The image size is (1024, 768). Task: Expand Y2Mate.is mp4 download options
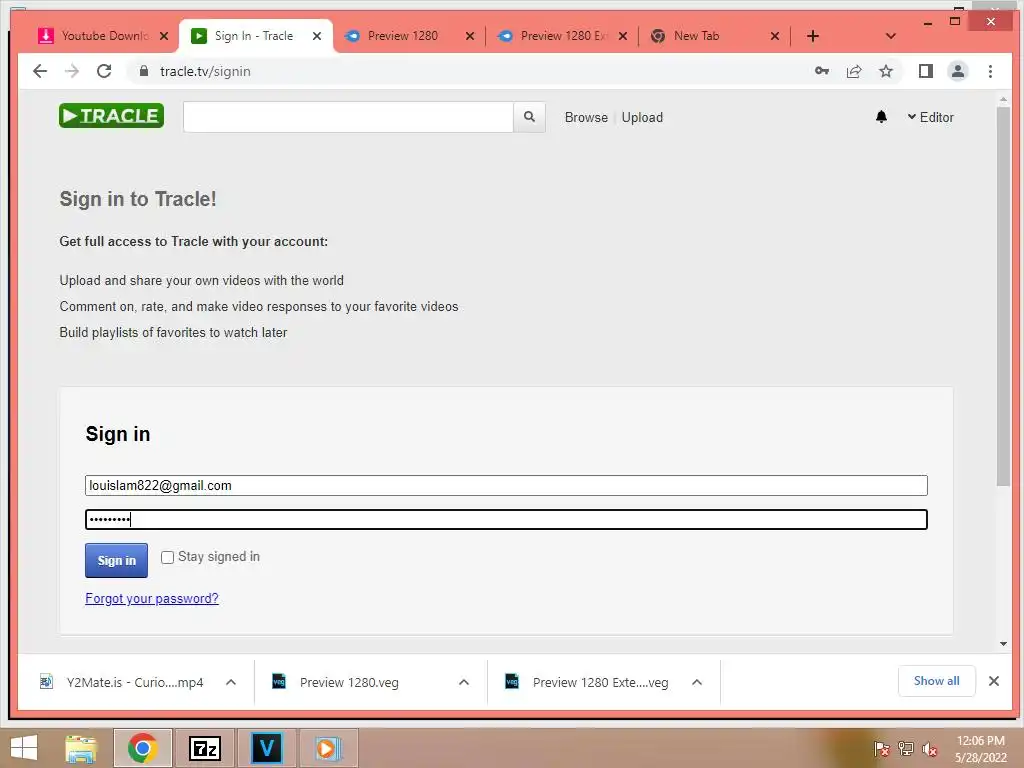tap(231, 682)
